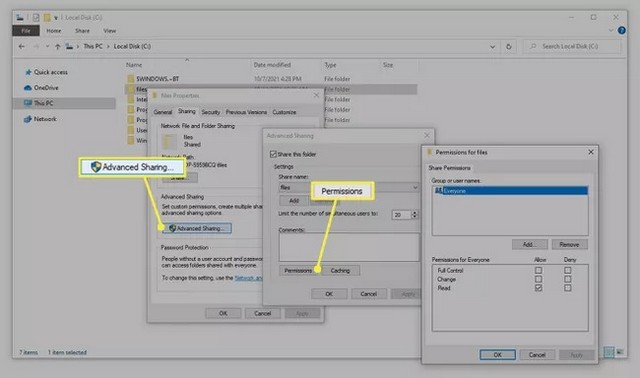Expand the ribbon chevron

pyautogui.click(x=611, y=31)
